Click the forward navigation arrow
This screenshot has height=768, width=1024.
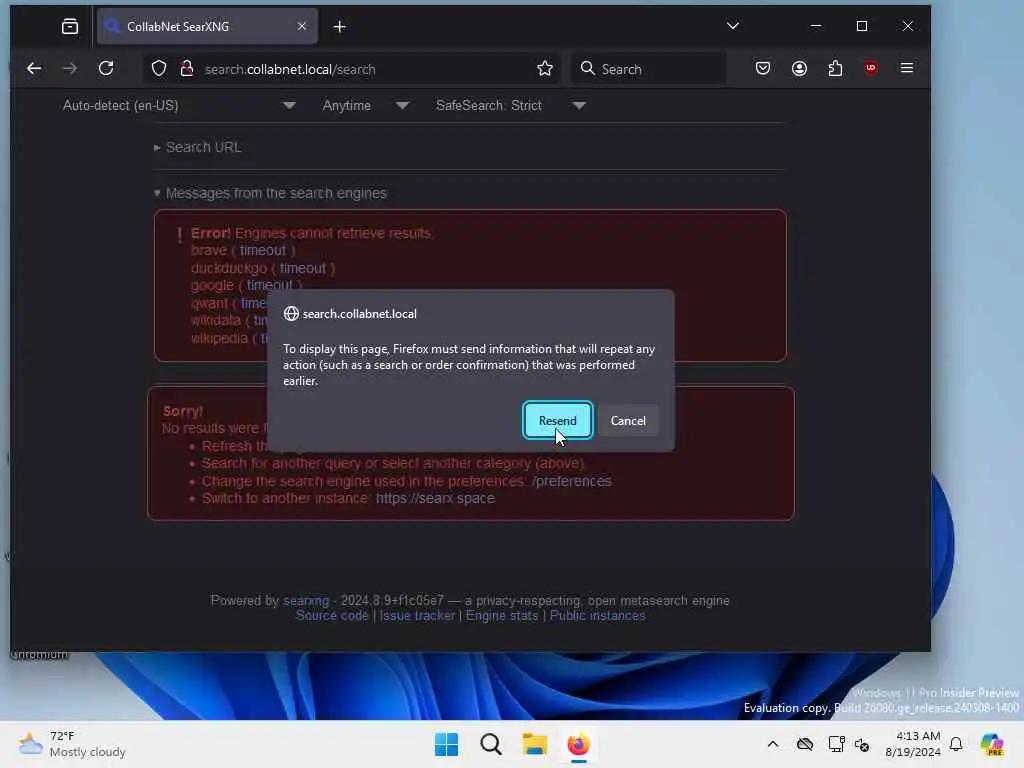click(x=70, y=69)
